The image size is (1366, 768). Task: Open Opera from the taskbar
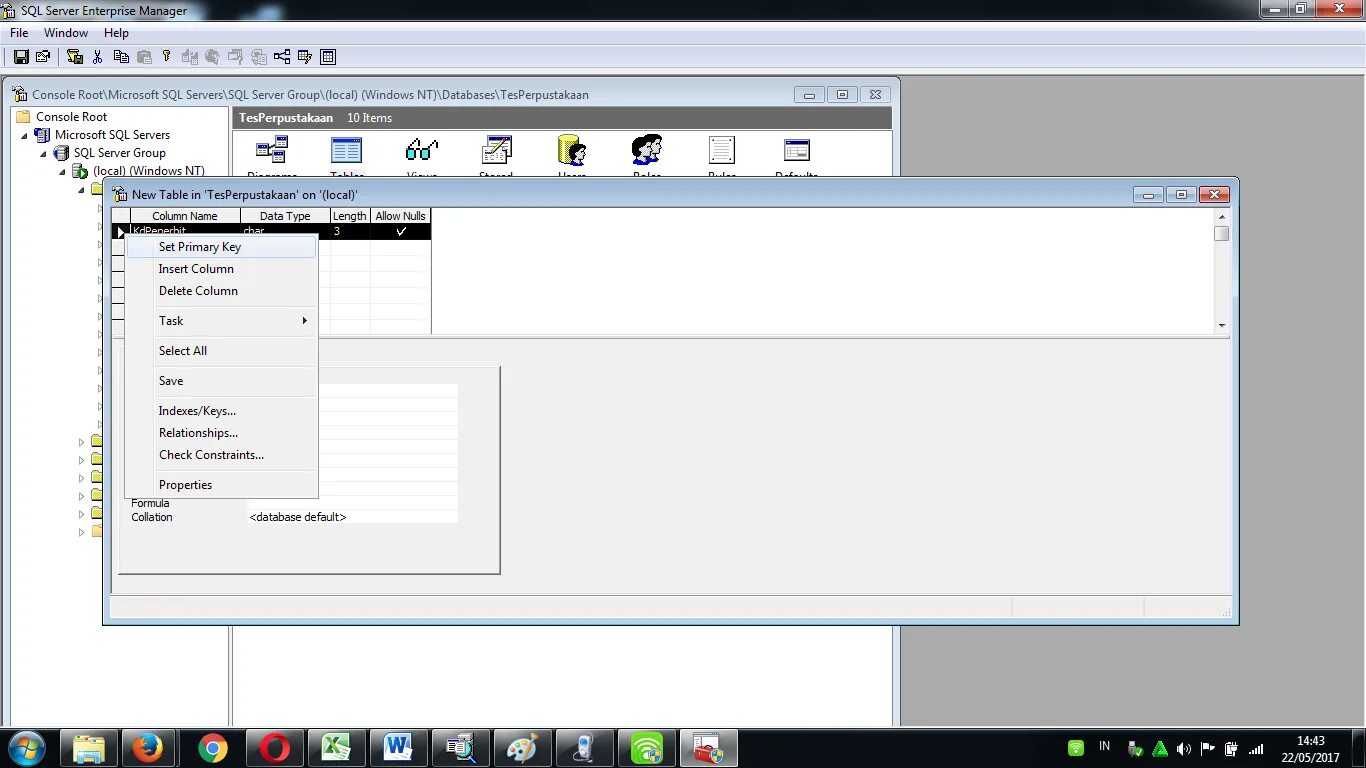click(x=275, y=748)
